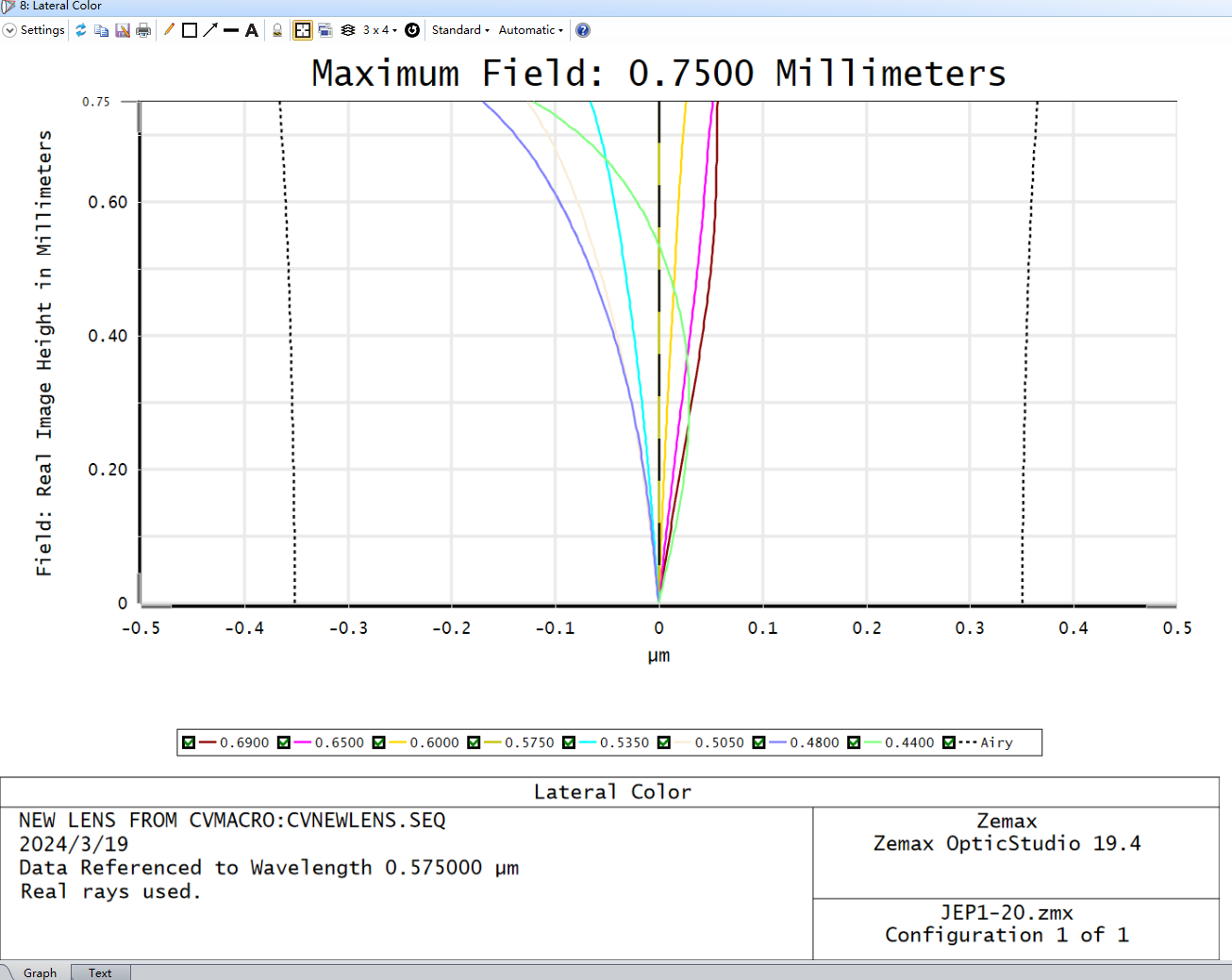Click the save graphic icon
This screenshot has width=1232, height=980.
[123, 30]
